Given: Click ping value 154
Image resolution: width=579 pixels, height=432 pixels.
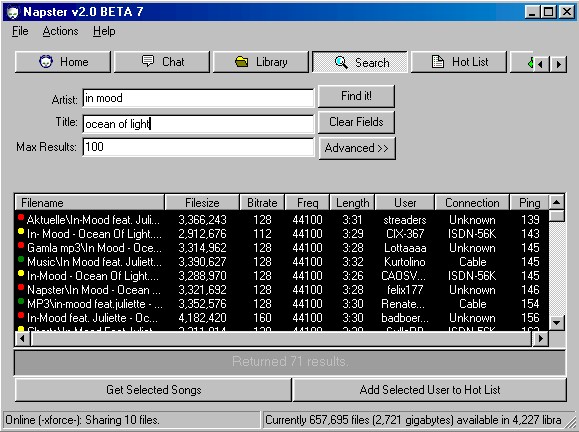Looking at the screenshot, I should pyautogui.click(x=530, y=304).
